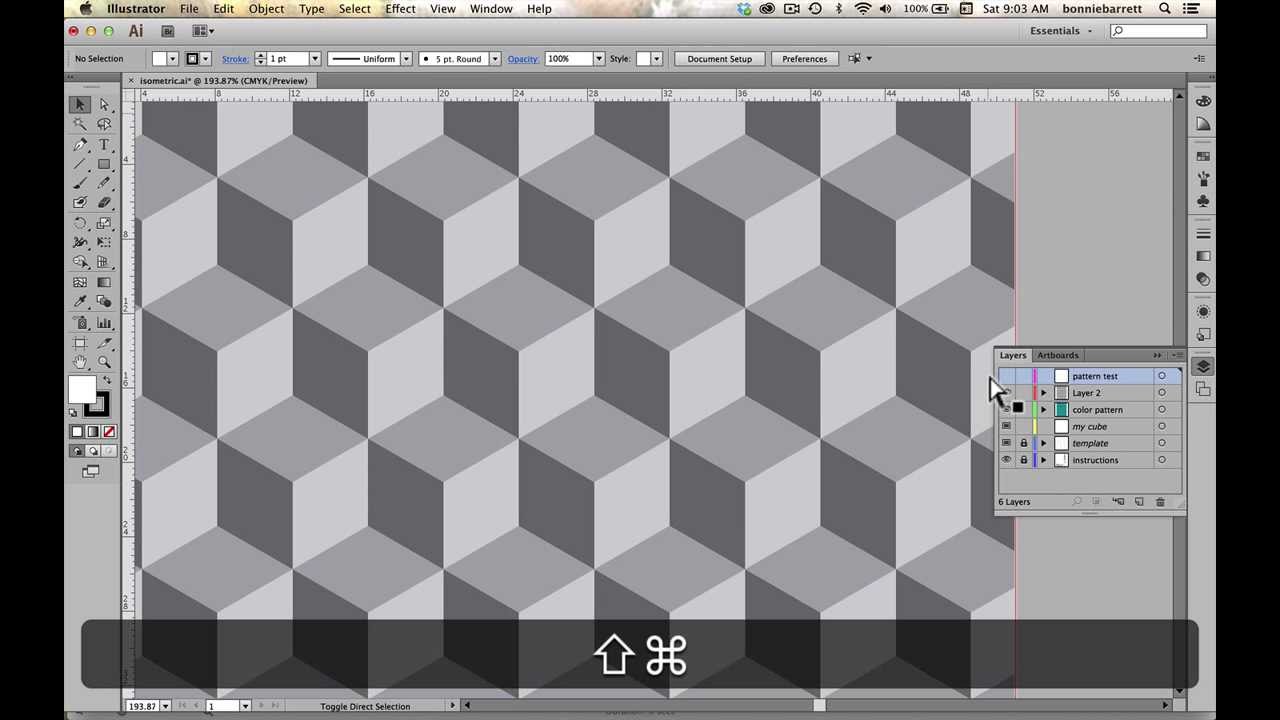Pick the Pencil tool

[x=104, y=183]
